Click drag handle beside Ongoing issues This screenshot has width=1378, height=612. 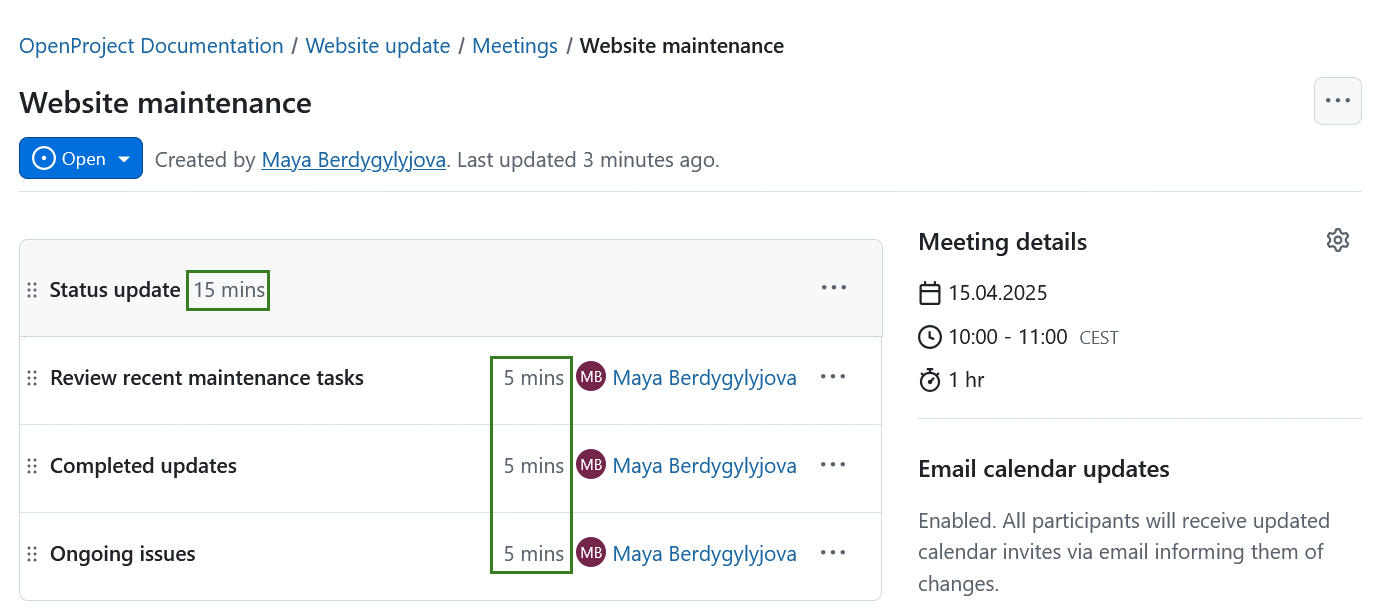tap(32, 554)
